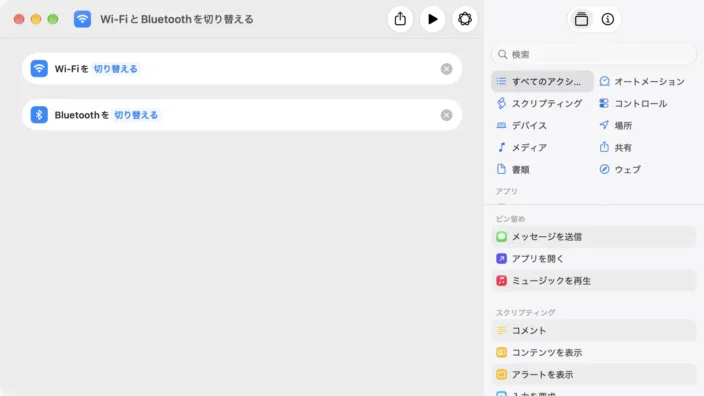Add the メッセージを送信 action
704x396 pixels.
(594, 237)
